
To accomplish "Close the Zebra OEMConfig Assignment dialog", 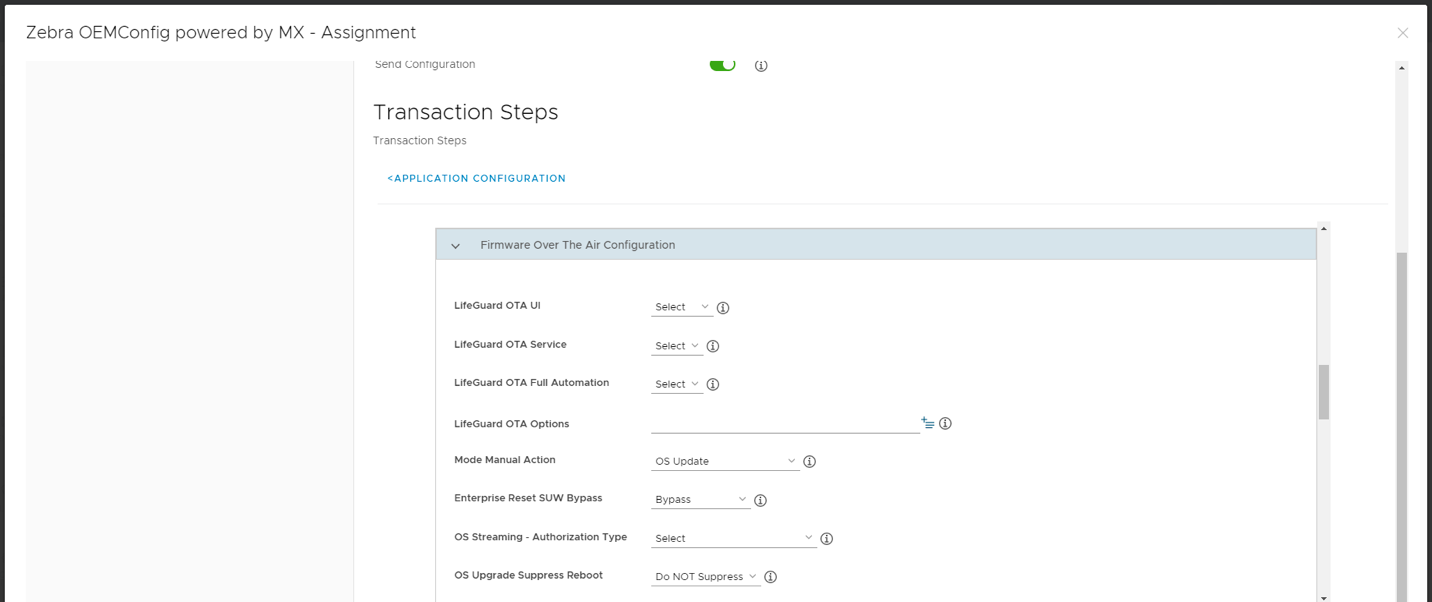I will click(1402, 33).
